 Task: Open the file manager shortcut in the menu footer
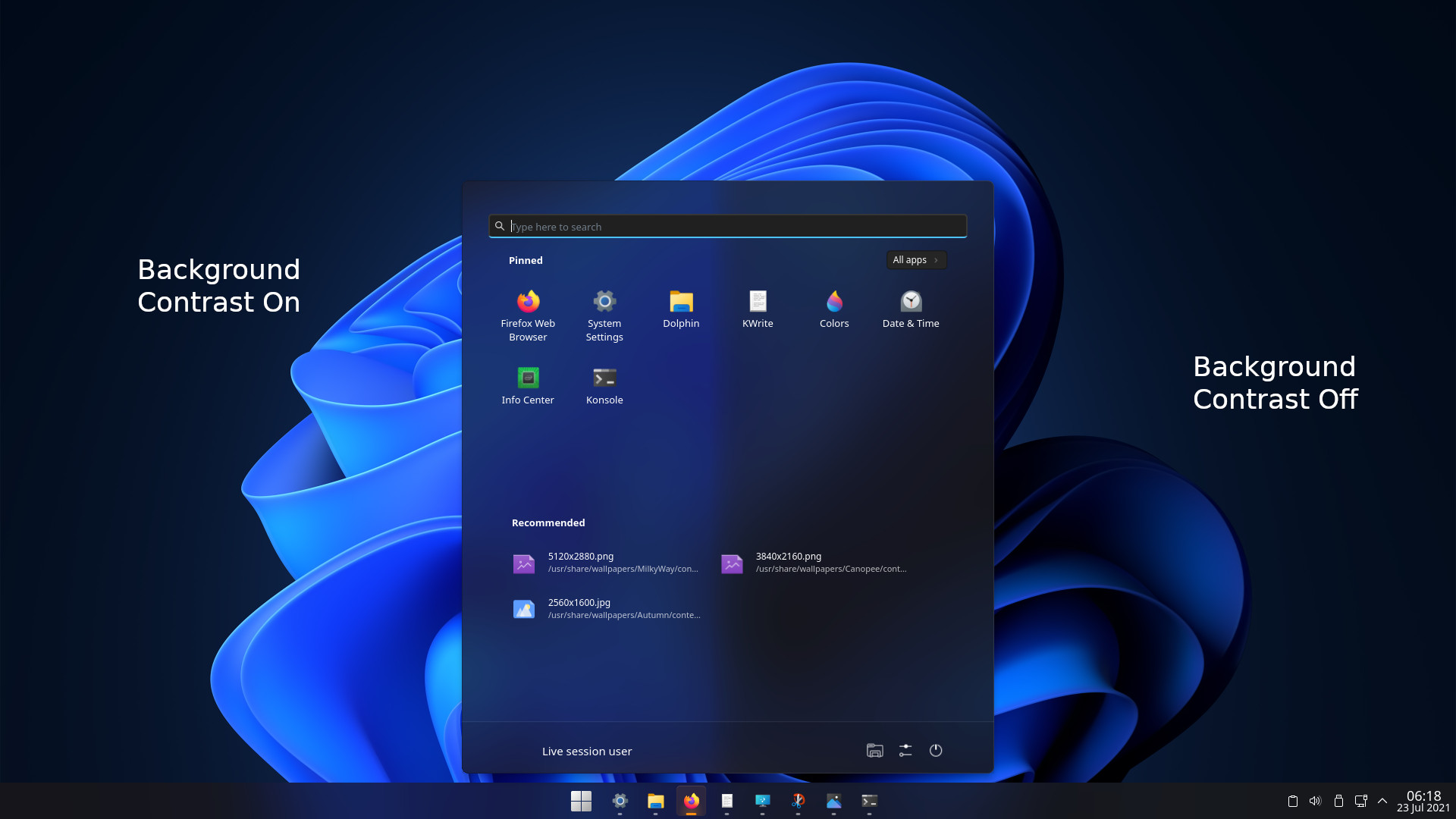(x=875, y=751)
